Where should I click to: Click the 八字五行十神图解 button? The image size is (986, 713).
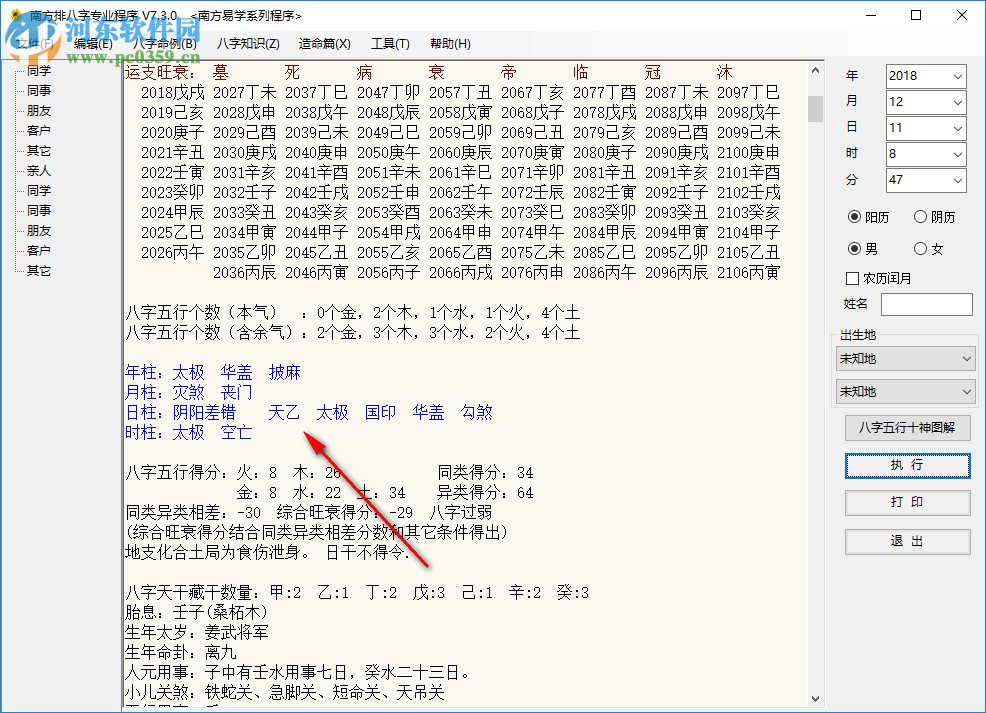click(x=907, y=428)
